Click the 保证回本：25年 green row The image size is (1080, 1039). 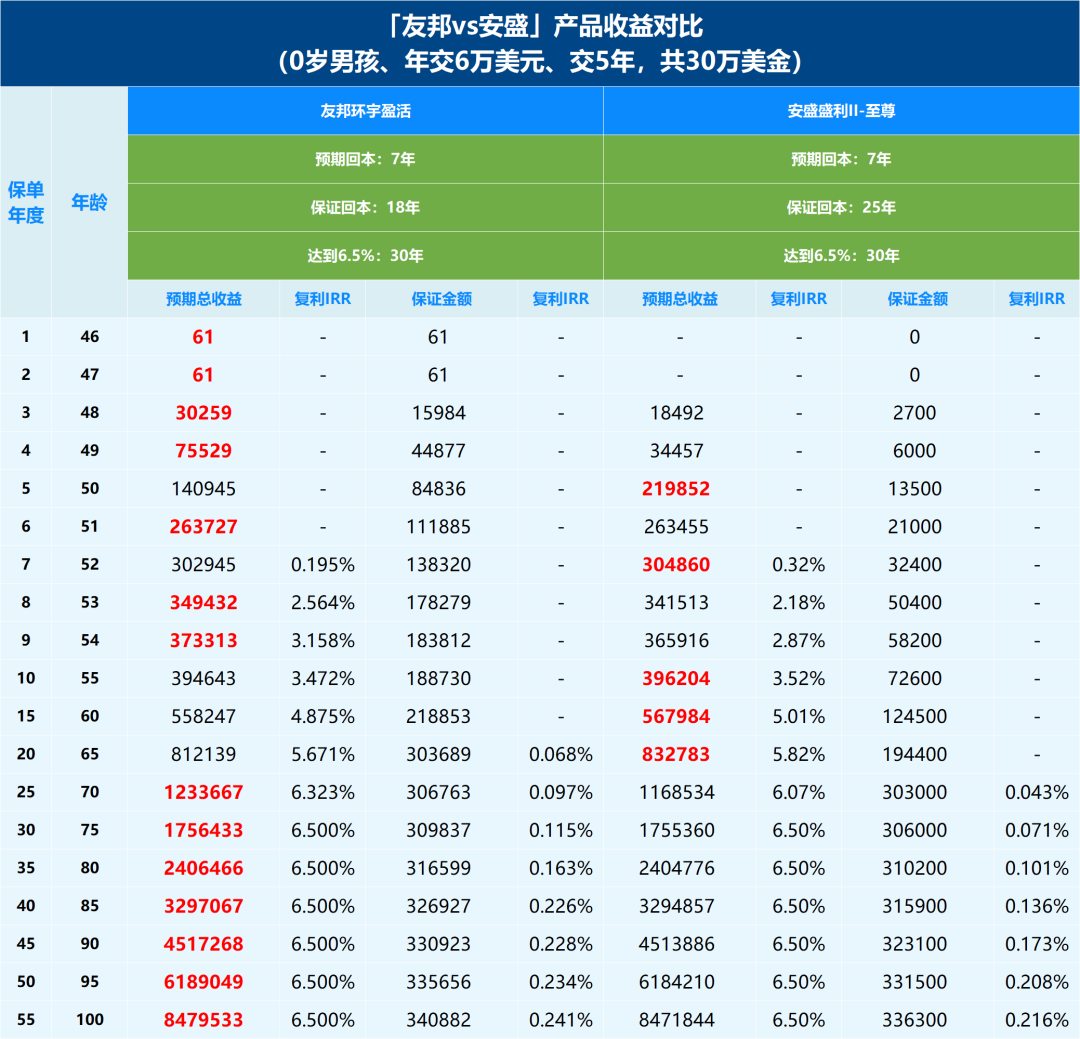[841, 208]
